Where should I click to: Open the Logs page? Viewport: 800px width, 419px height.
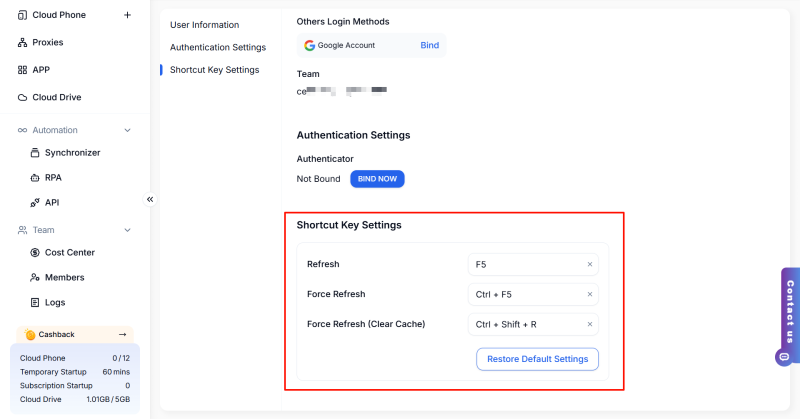point(55,302)
